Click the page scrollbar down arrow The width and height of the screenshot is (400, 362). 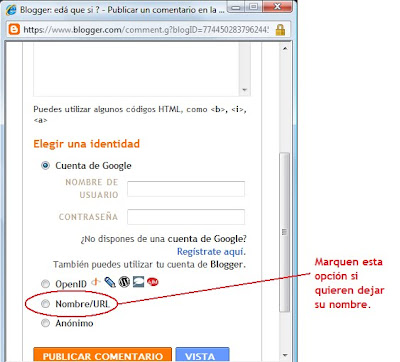pos(285,355)
